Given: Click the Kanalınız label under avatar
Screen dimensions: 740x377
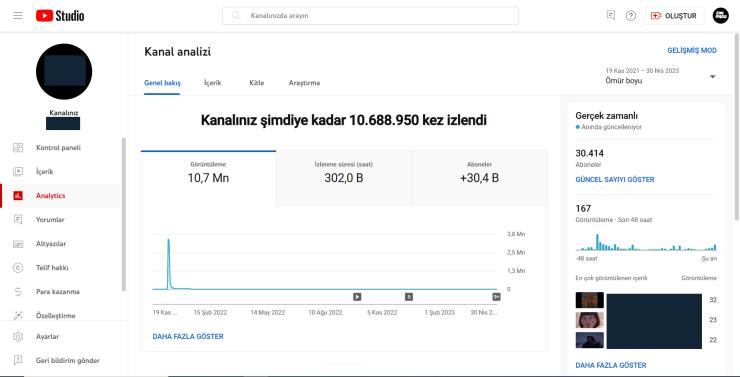Looking at the screenshot, I should 64,113.
